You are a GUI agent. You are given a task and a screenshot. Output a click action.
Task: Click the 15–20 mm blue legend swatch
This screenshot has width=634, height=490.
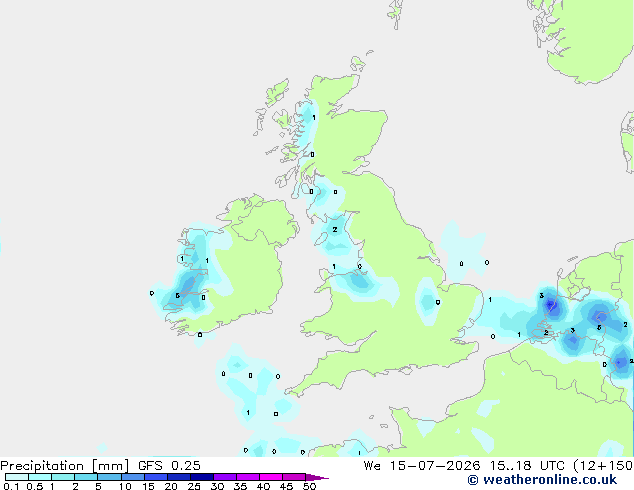[156, 477]
